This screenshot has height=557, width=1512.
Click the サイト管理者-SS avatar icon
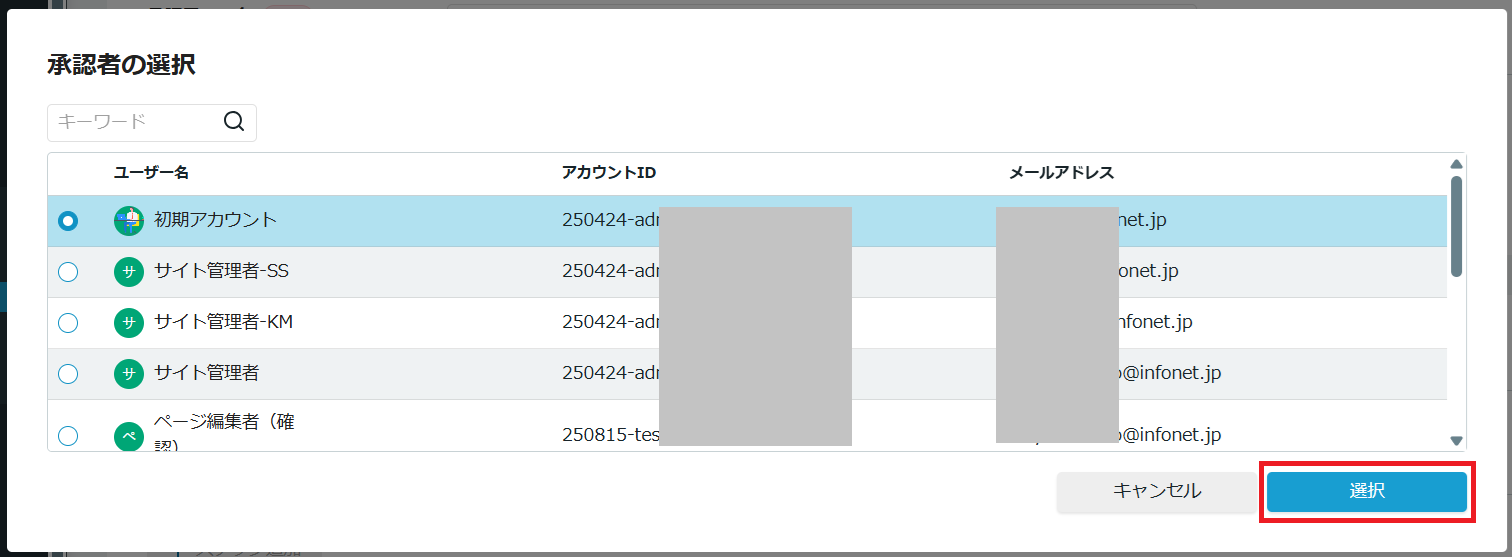click(129, 272)
